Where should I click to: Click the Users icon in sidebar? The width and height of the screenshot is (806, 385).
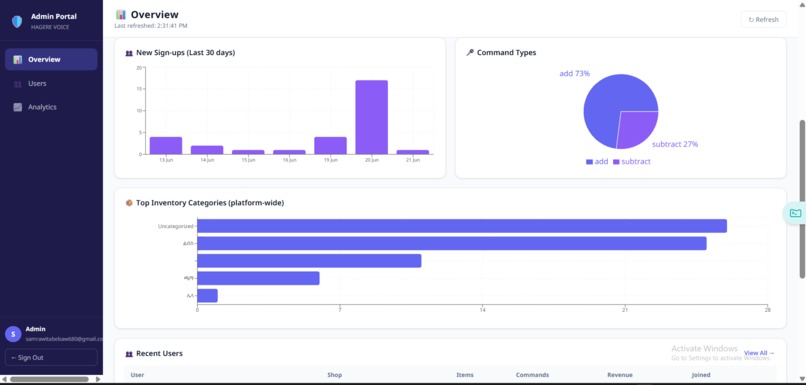tap(17, 84)
